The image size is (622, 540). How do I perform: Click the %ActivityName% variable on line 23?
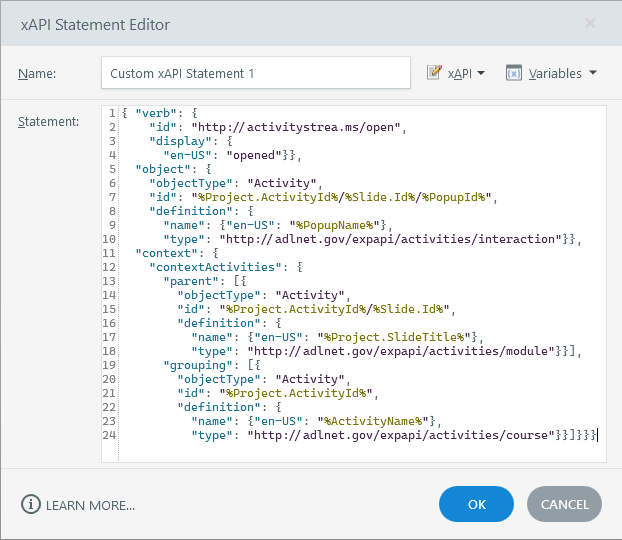369,421
